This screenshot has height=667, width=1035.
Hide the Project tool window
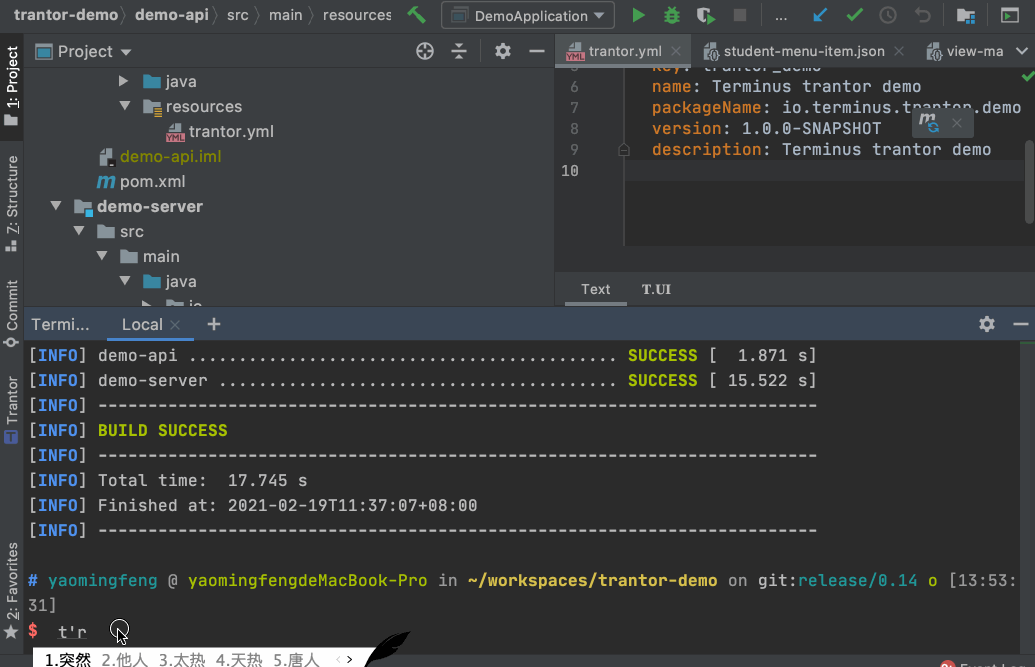537,51
